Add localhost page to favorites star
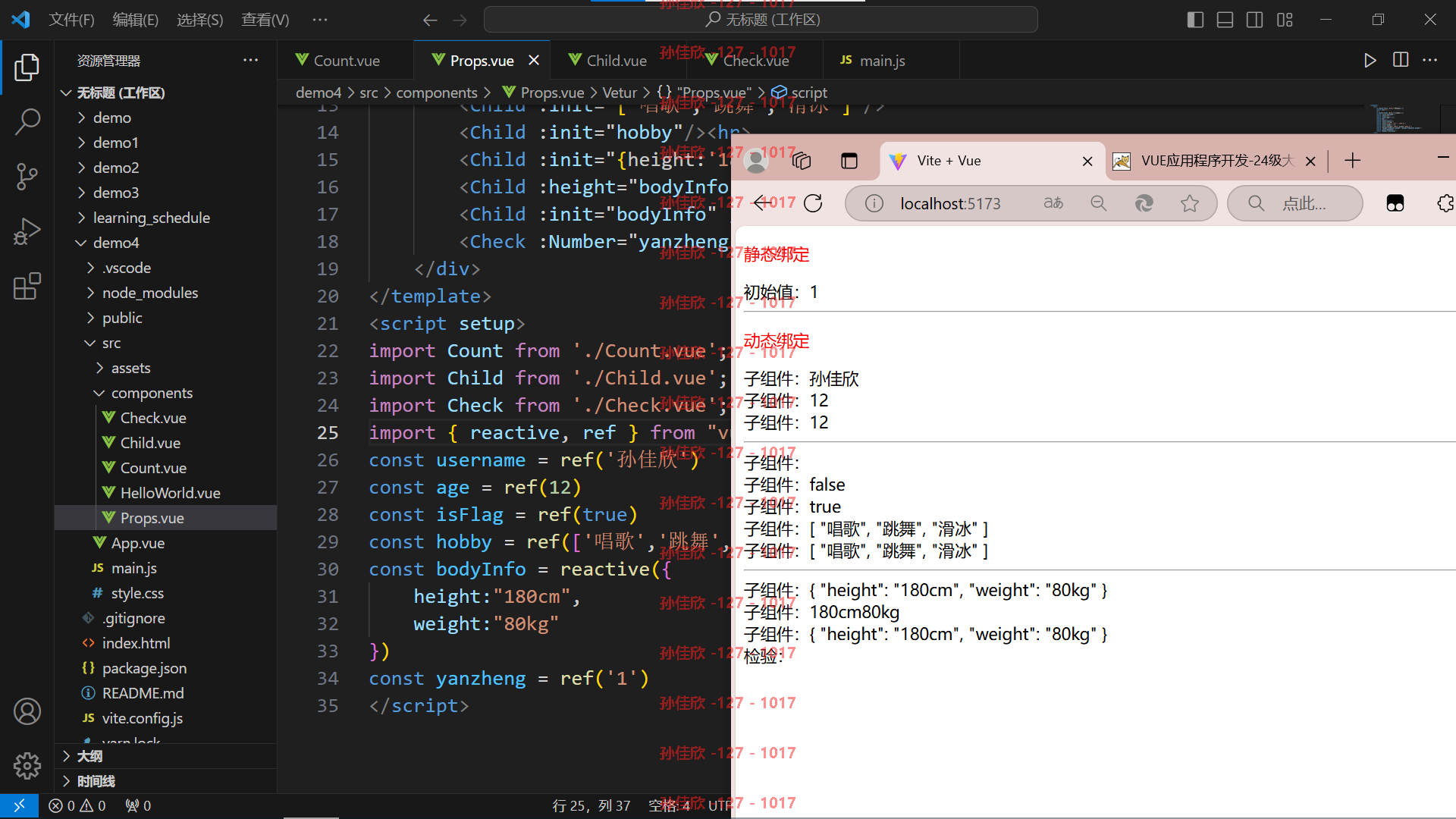Image resolution: width=1456 pixels, height=819 pixels. point(1190,203)
